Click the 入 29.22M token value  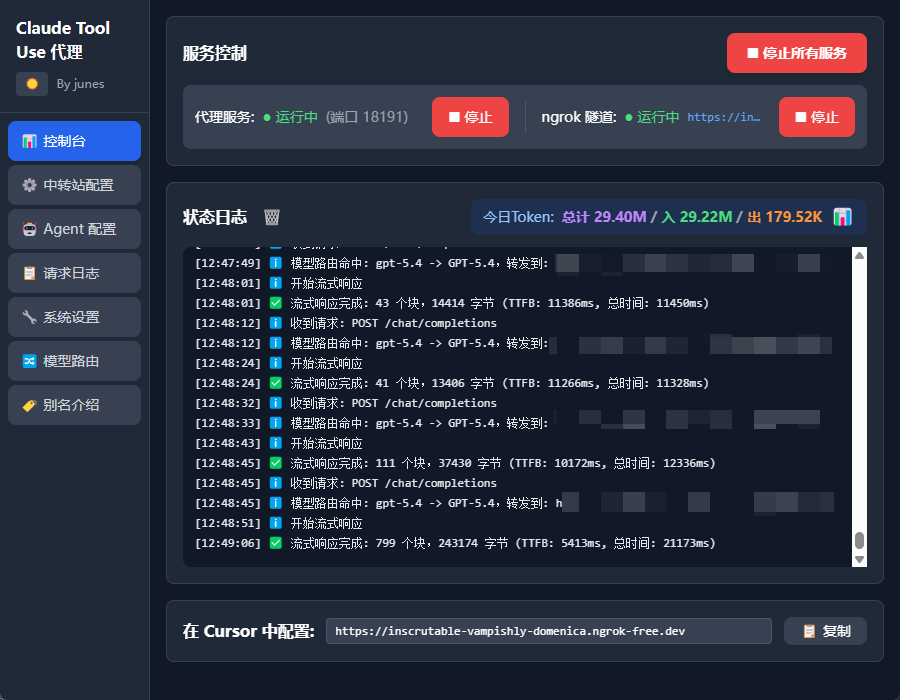tap(697, 217)
